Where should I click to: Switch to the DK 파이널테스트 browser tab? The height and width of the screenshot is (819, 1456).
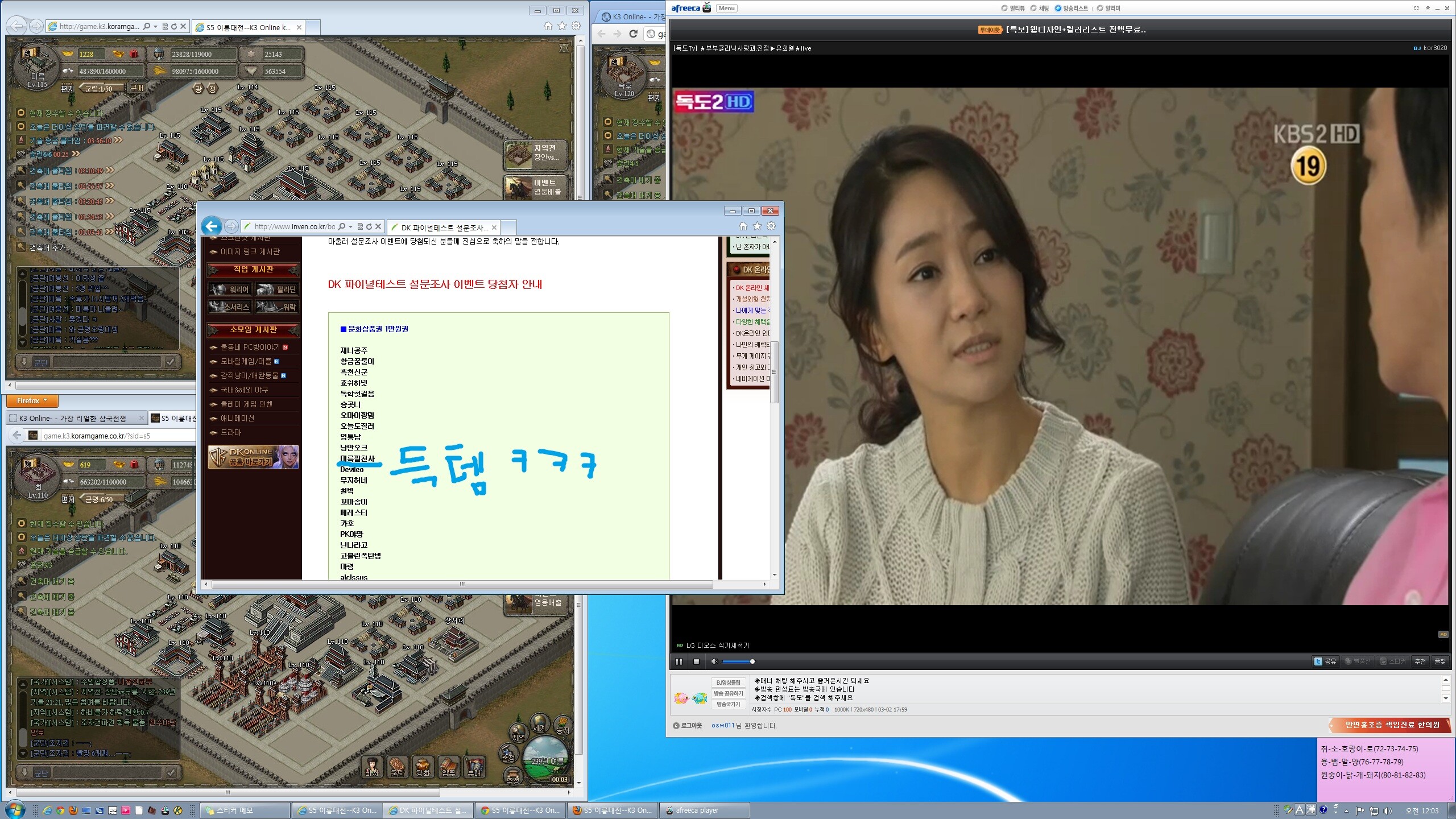click(x=444, y=227)
